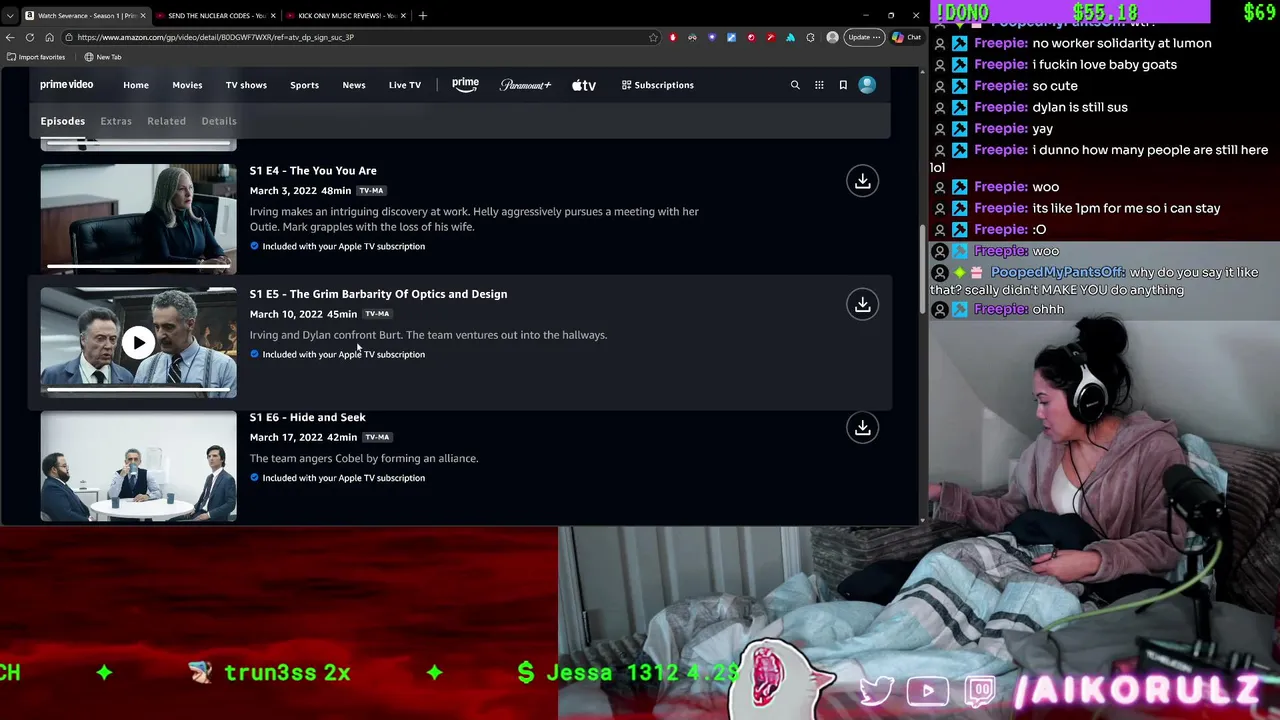Click the Twitch icon in stream overlay

(980, 691)
